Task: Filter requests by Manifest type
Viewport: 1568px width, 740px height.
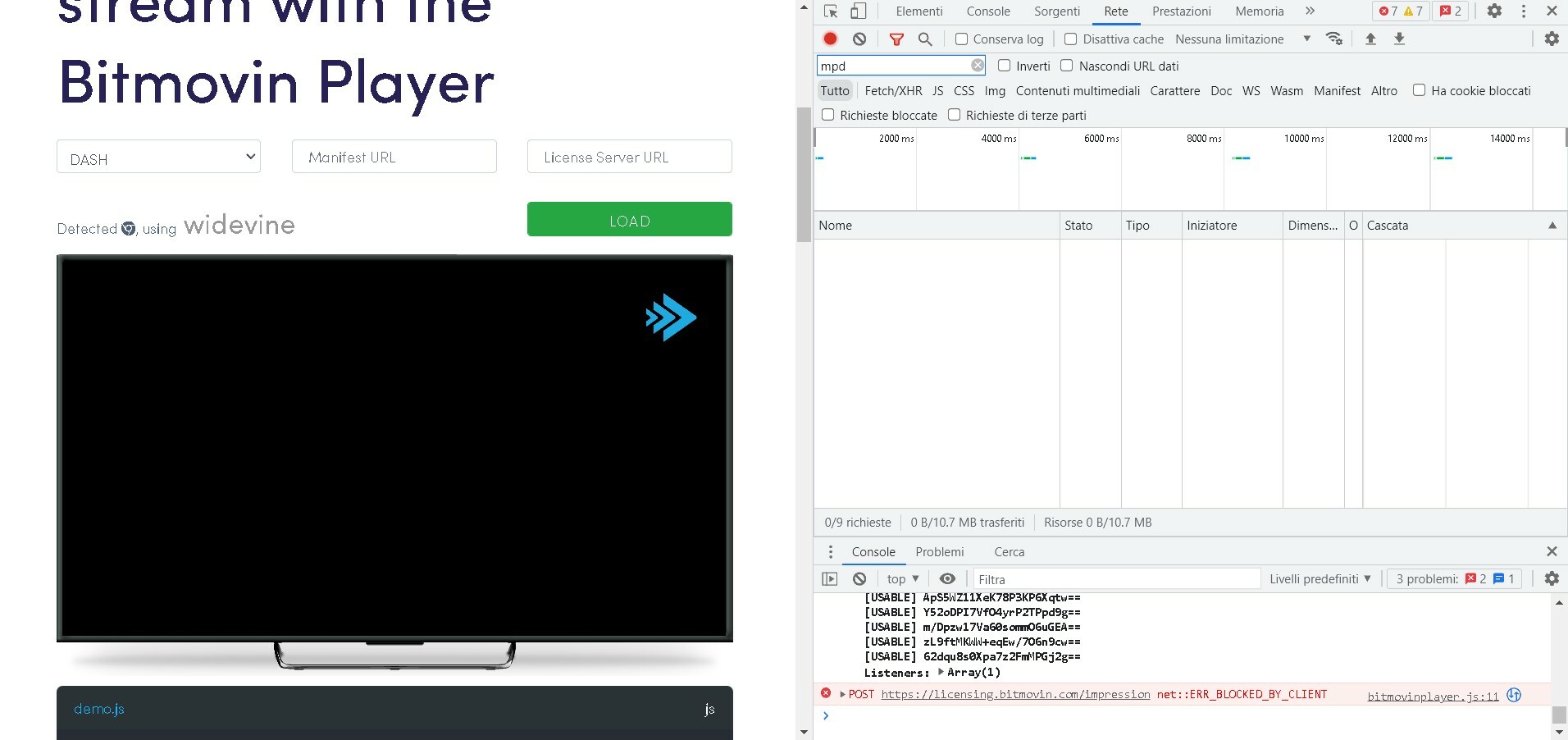Action: [1337, 91]
